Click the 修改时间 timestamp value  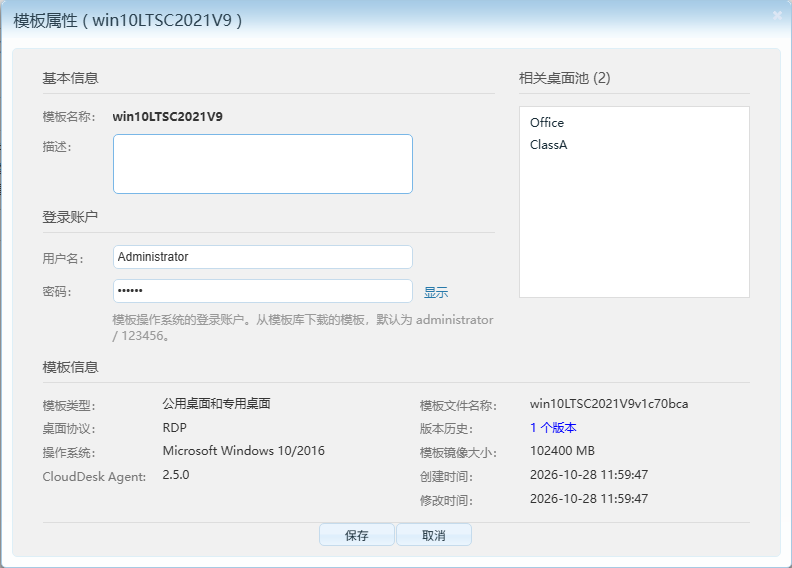click(589, 499)
